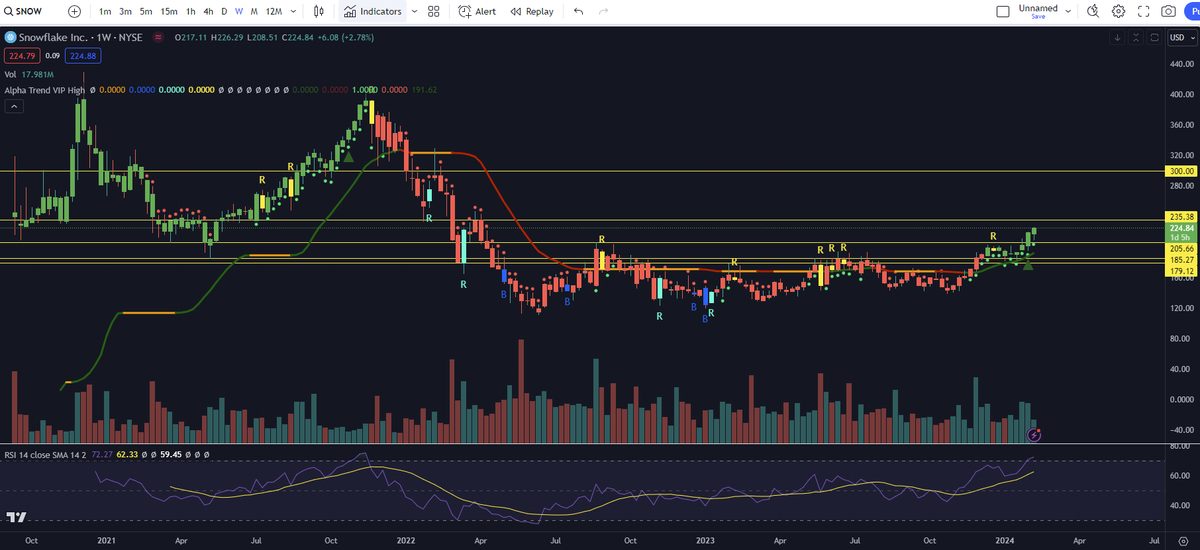Viewport: 1200px width, 550px height.
Task: Click the 440.00 price scale value
Action: [1182, 63]
